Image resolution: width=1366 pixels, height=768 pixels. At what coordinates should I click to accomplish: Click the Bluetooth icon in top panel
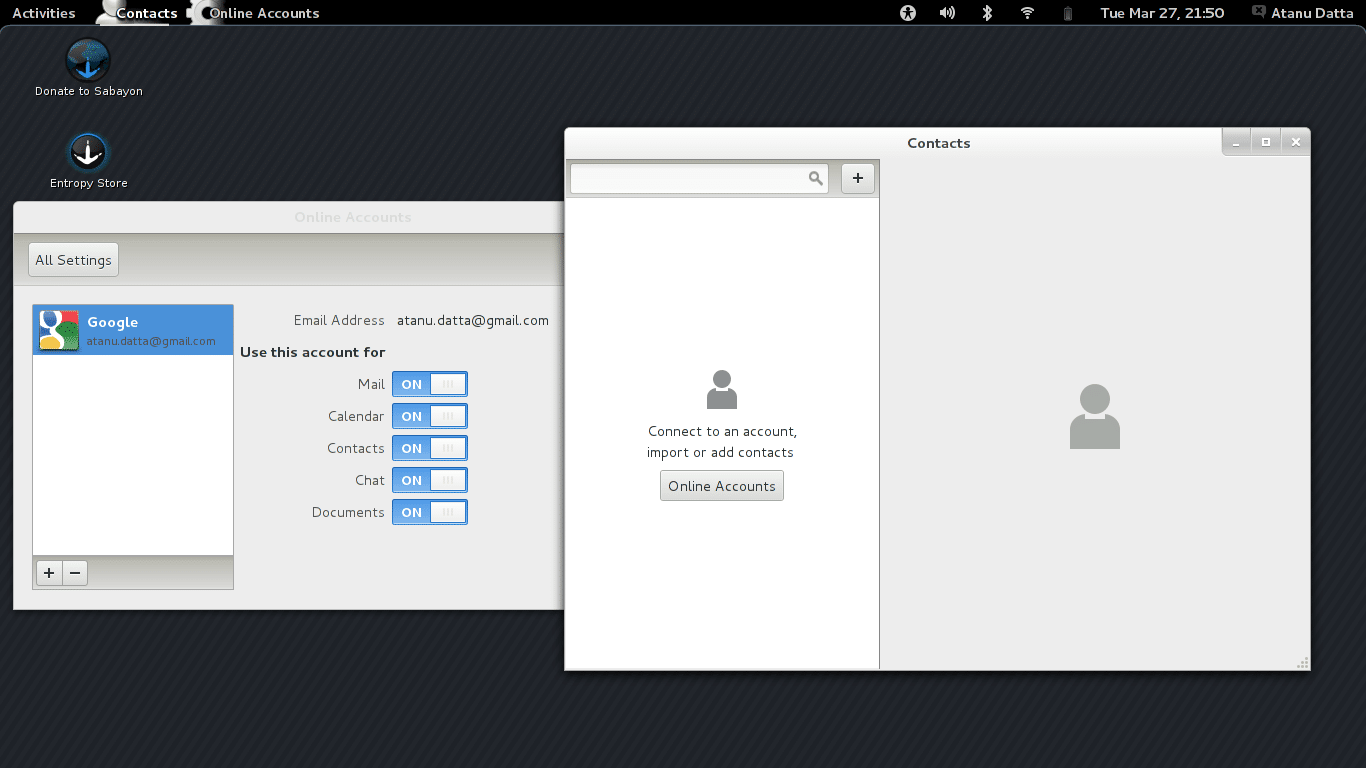pos(987,13)
